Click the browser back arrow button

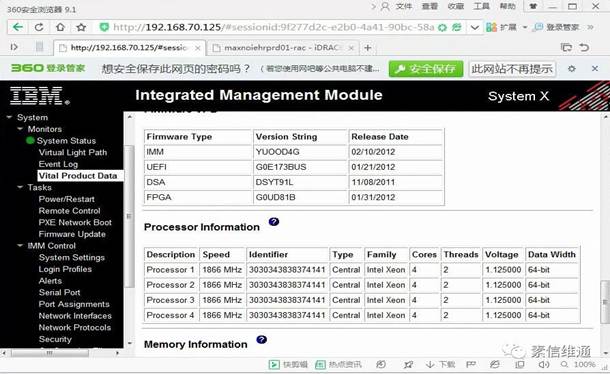point(18,27)
